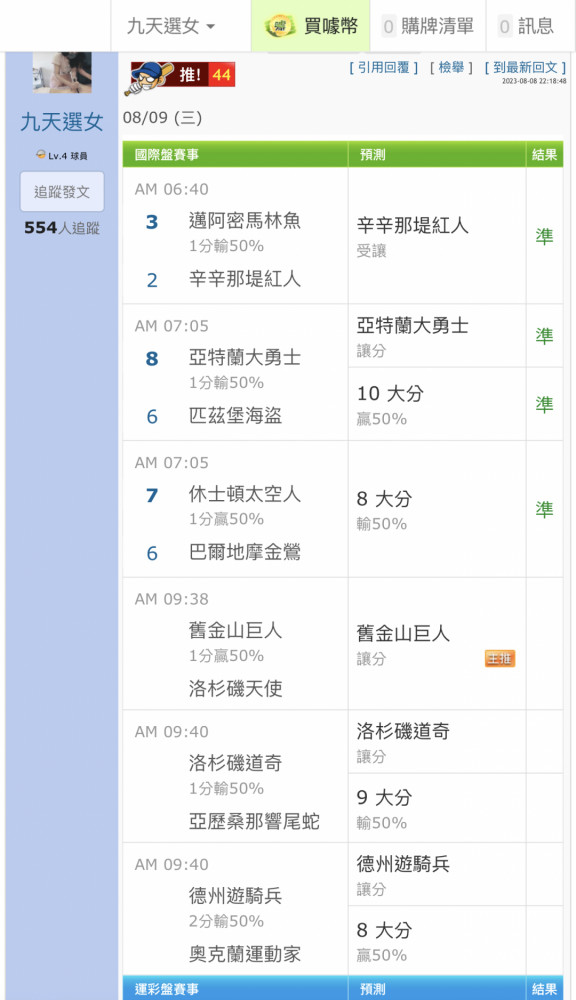
Task: Click the 引用回覆 link
Action: (384, 68)
